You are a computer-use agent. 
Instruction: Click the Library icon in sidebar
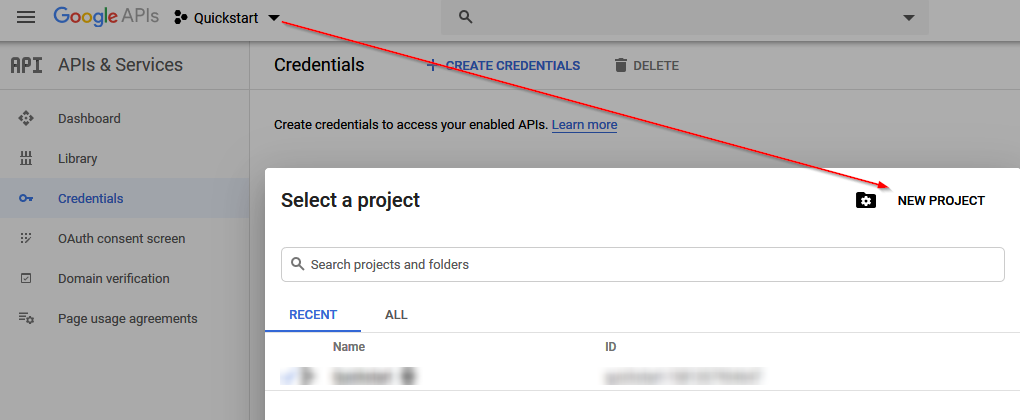coord(26,158)
